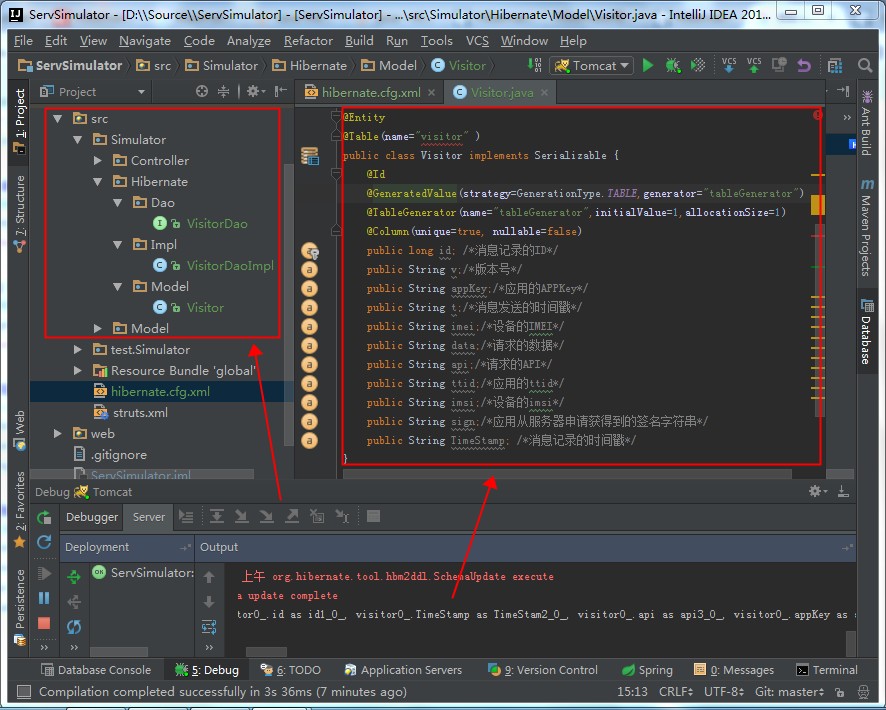The height and width of the screenshot is (710, 886).
Task: Click Evaluate Expression icon in debug toolbar
Action: pyautogui.click(x=373, y=516)
